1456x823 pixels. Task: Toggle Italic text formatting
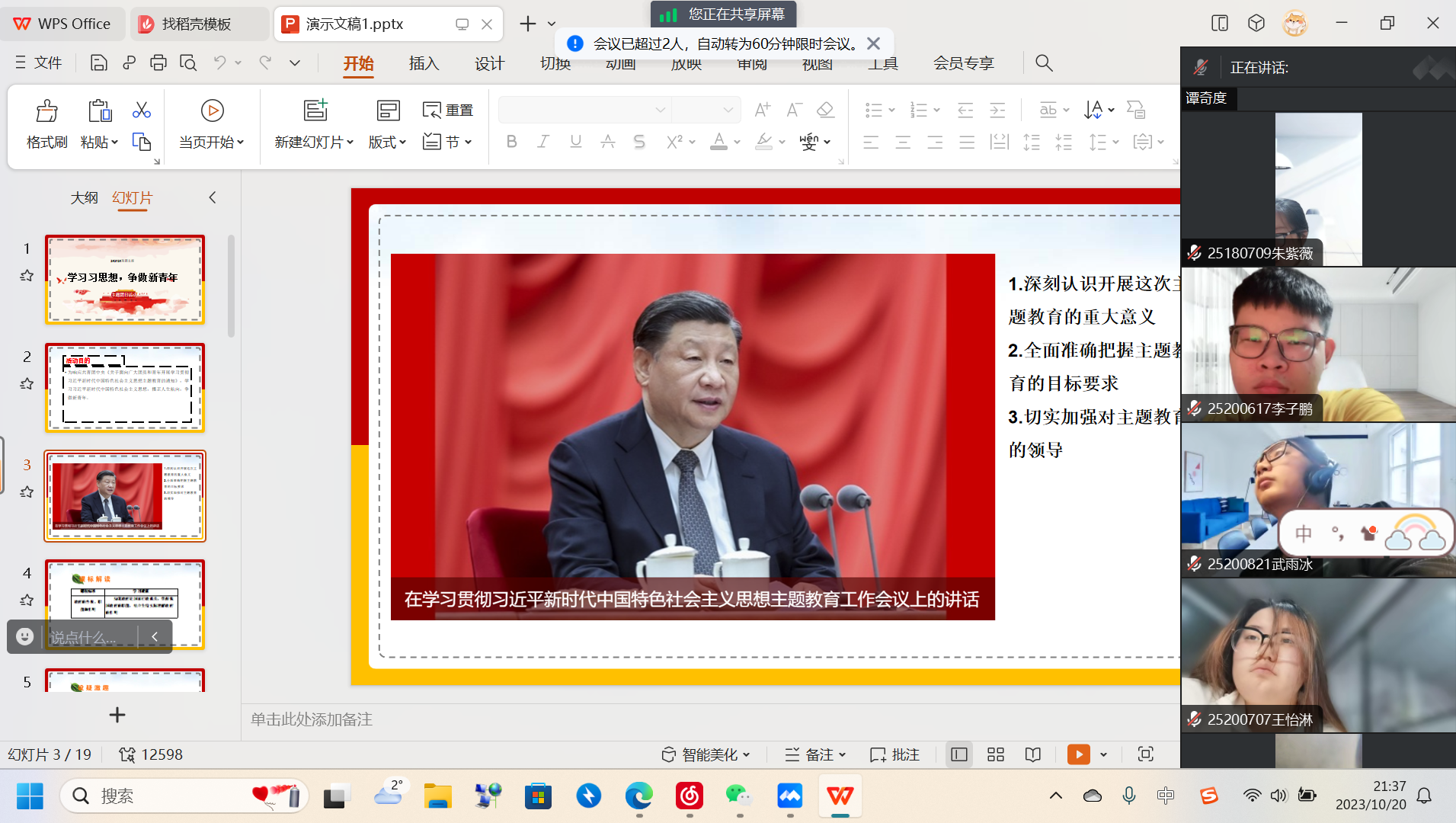pos(543,142)
